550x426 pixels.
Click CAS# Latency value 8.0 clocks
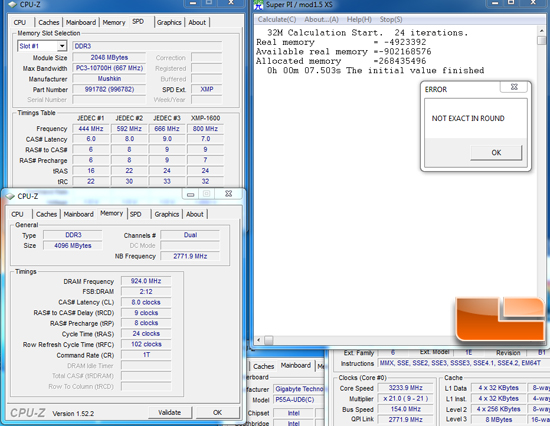click(x=146, y=302)
